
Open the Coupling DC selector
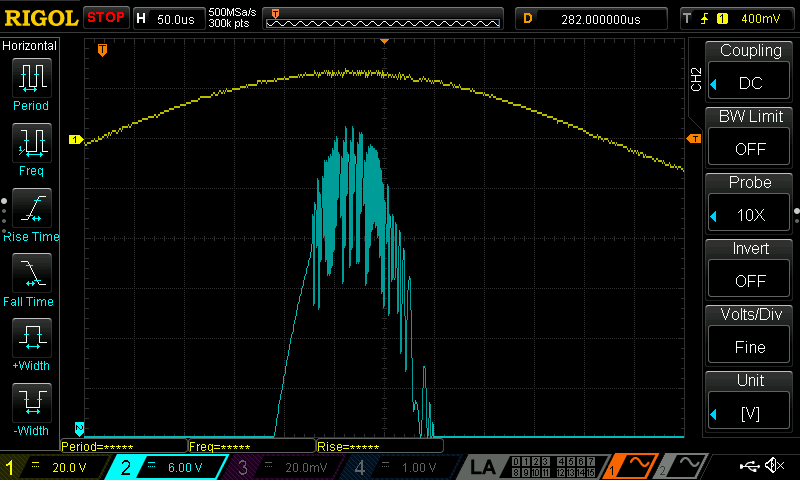pyautogui.click(x=749, y=83)
